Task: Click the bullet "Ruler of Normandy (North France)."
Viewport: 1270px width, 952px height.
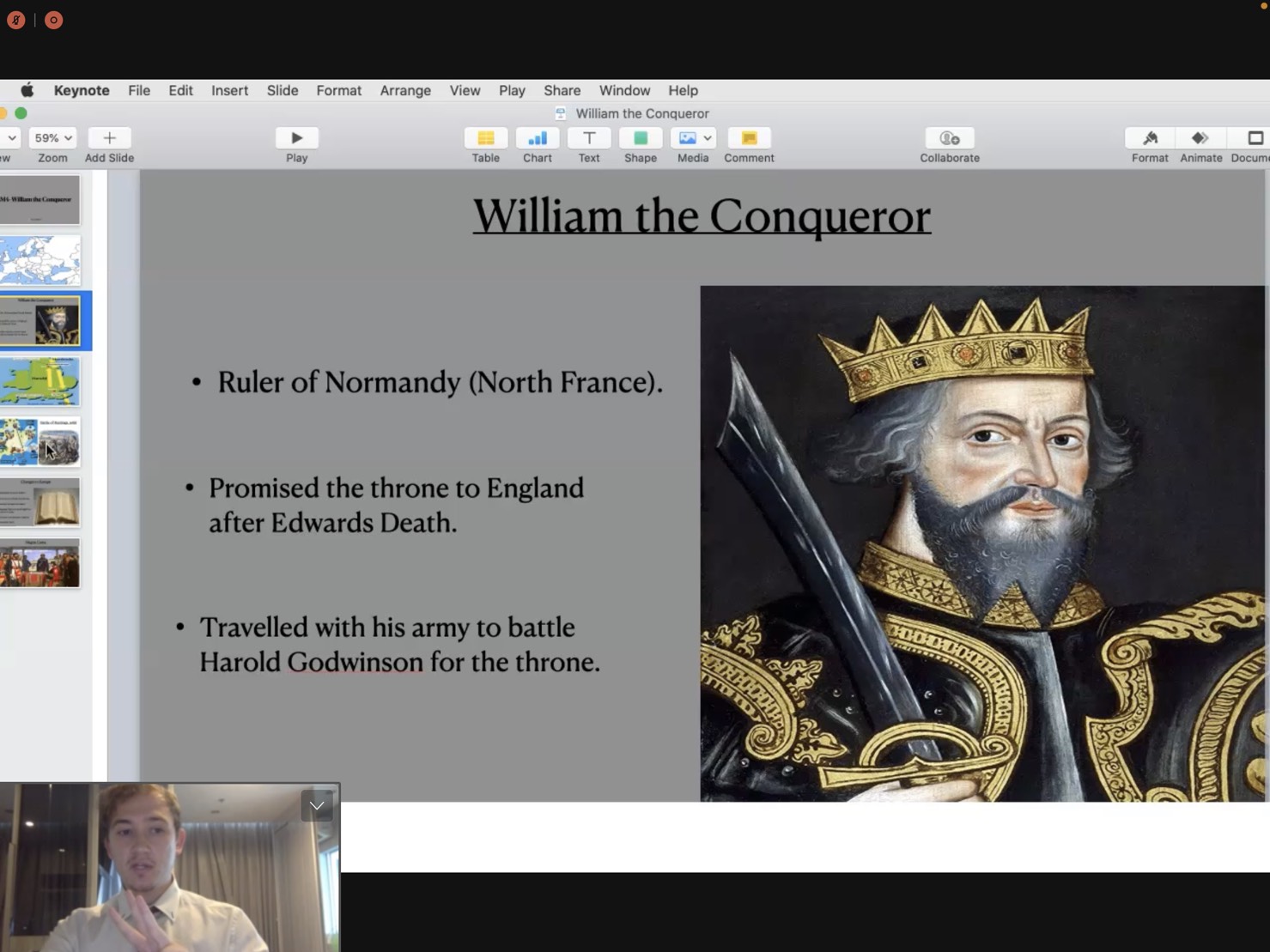Action: (x=440, y=382)
